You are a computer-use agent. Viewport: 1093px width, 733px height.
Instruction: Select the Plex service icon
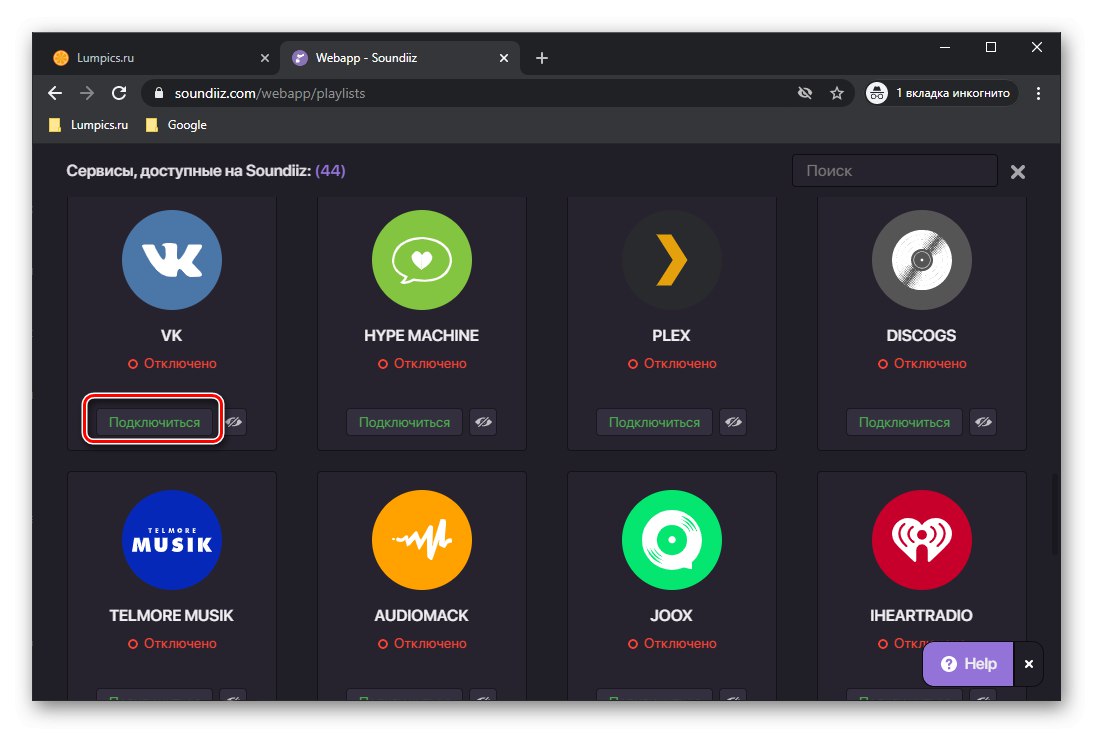tap(671, 259)
